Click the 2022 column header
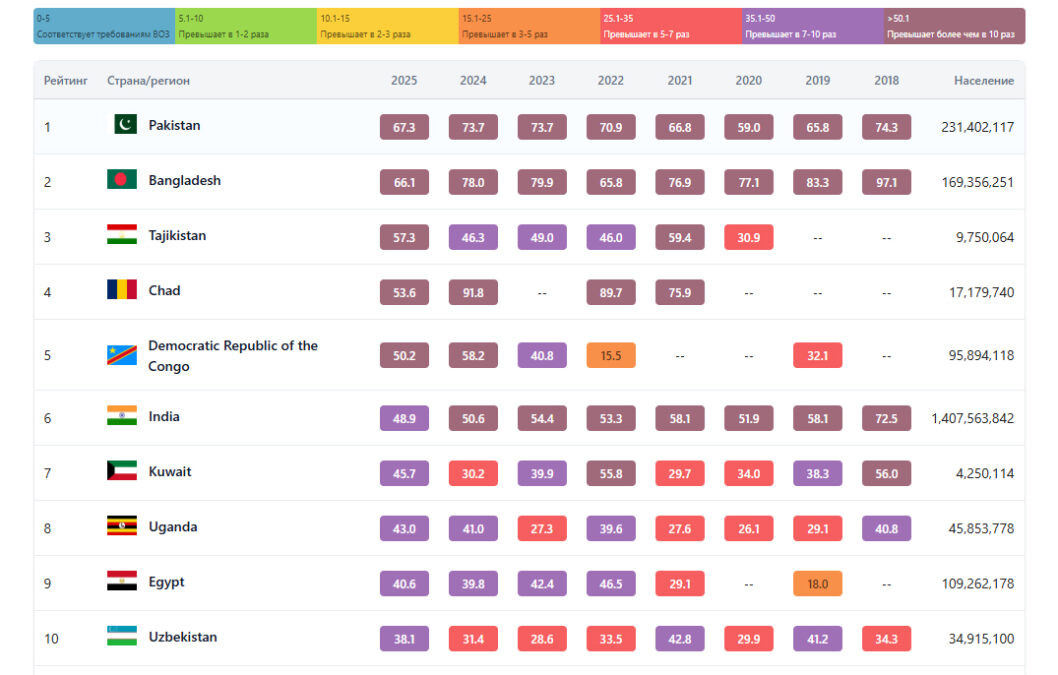Screen dimensions: 1058x675 (x=610, y=81)
